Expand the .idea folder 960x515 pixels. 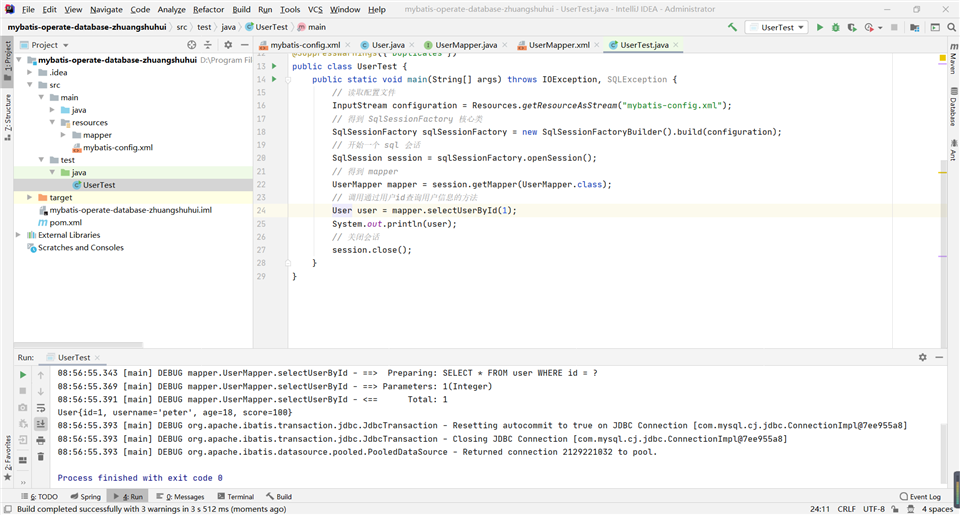click(30, 72)
